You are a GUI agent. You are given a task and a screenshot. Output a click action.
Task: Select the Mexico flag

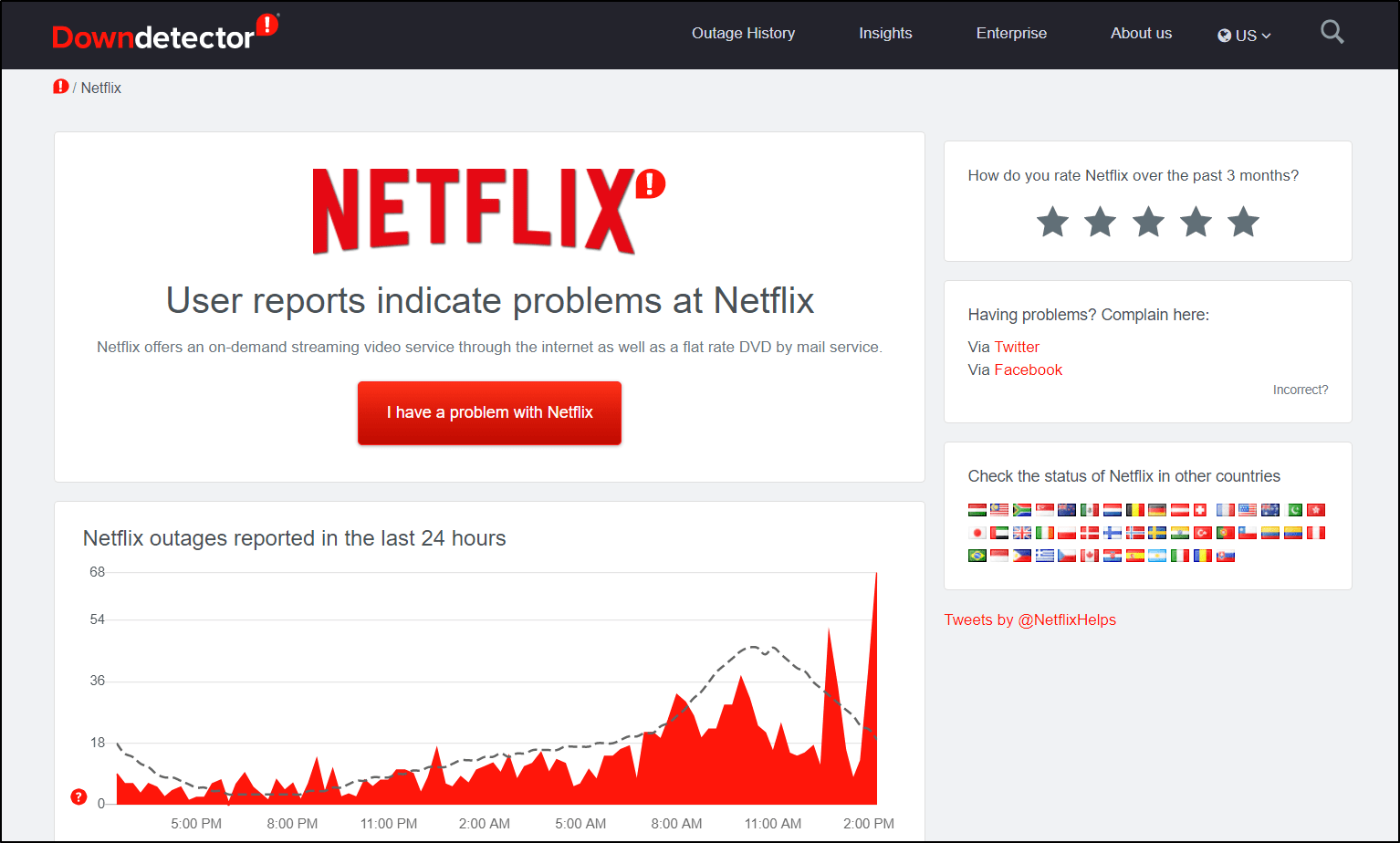point(1090,510)
